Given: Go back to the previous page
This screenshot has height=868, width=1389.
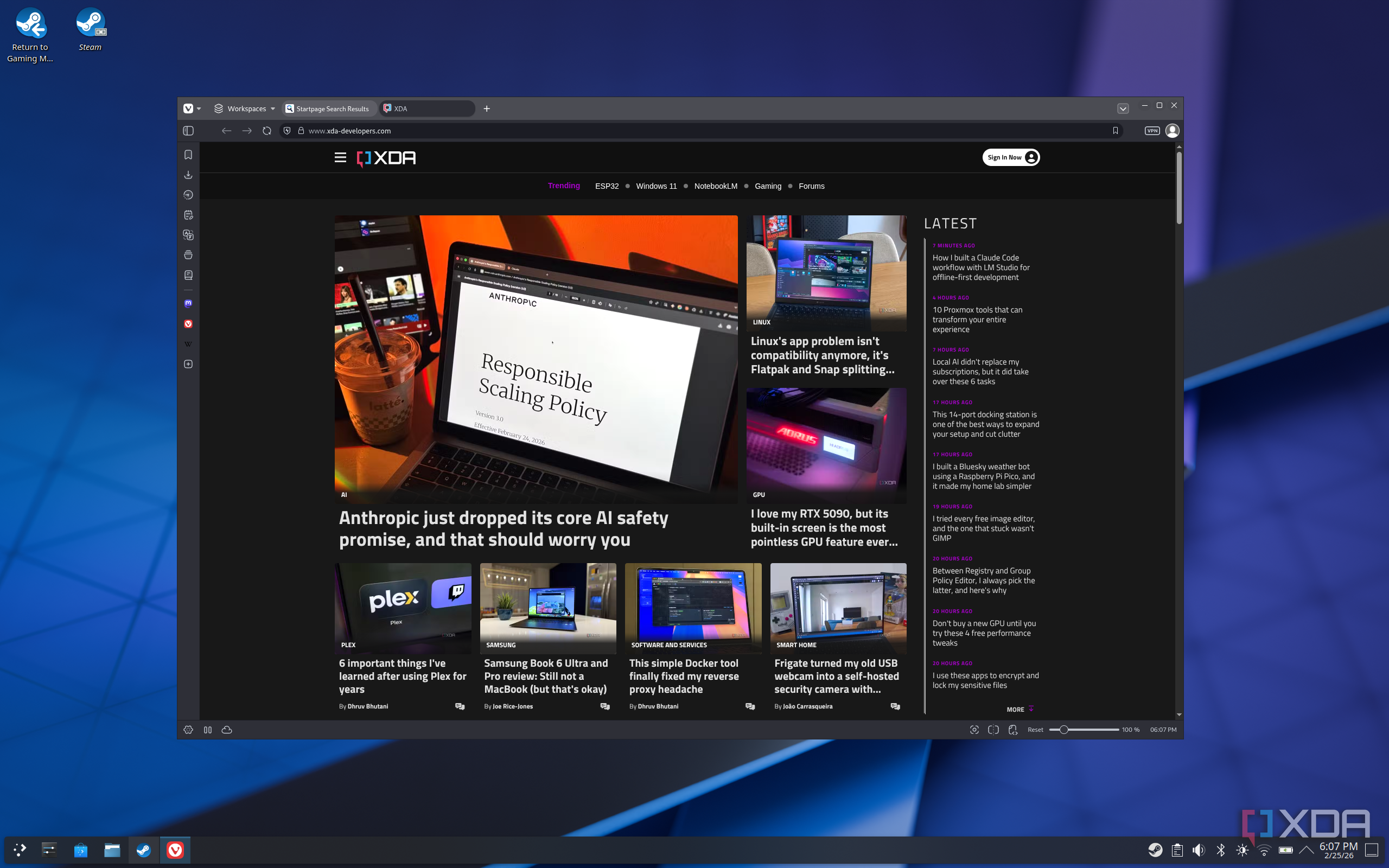Looking at the screenshot, I should [227, 131].
